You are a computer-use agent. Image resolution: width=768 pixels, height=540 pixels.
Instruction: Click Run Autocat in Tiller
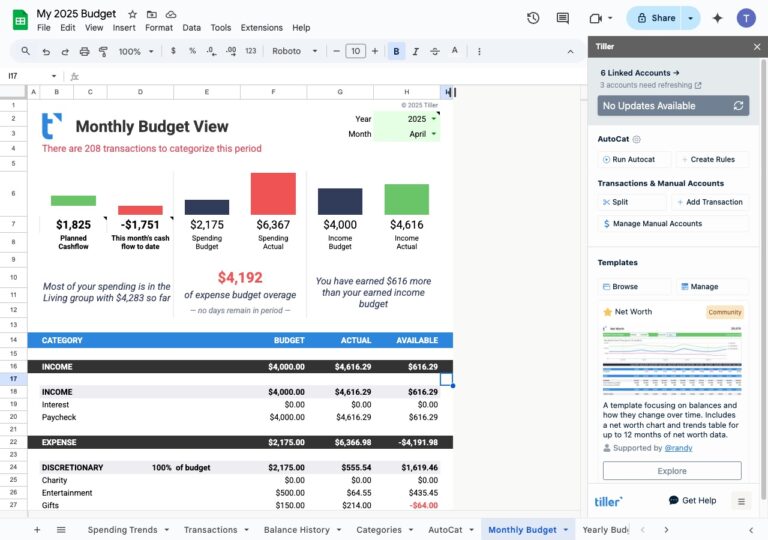click(634, 159)
